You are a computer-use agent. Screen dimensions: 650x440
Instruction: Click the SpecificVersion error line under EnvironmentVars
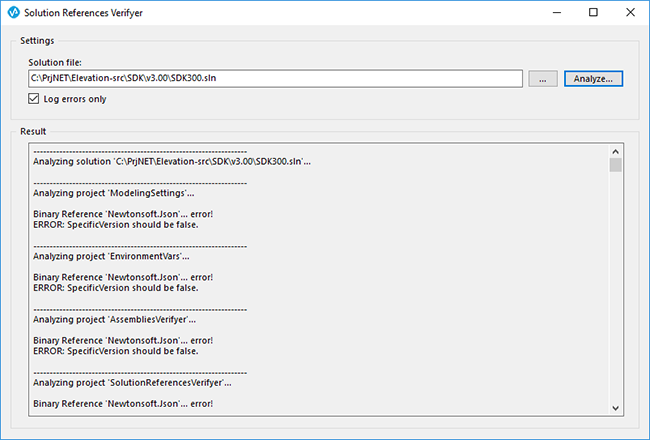[x=116, y=288]
